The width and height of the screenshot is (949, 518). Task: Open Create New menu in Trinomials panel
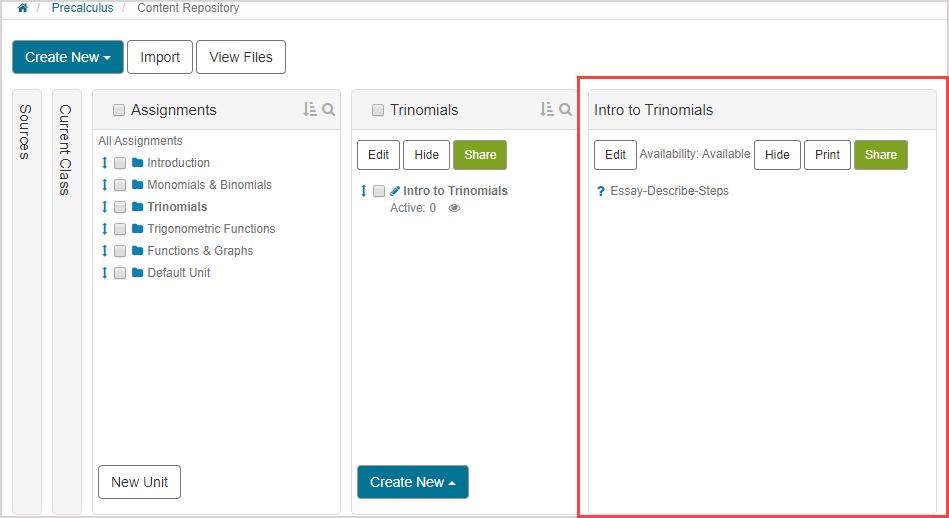412,482
